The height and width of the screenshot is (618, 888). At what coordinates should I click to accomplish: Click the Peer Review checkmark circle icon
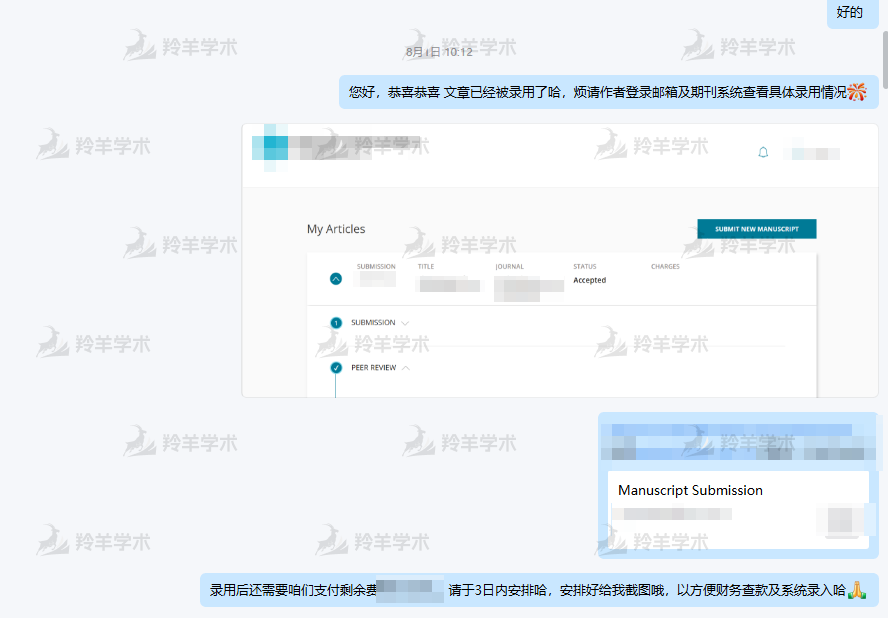click(336, 368)
